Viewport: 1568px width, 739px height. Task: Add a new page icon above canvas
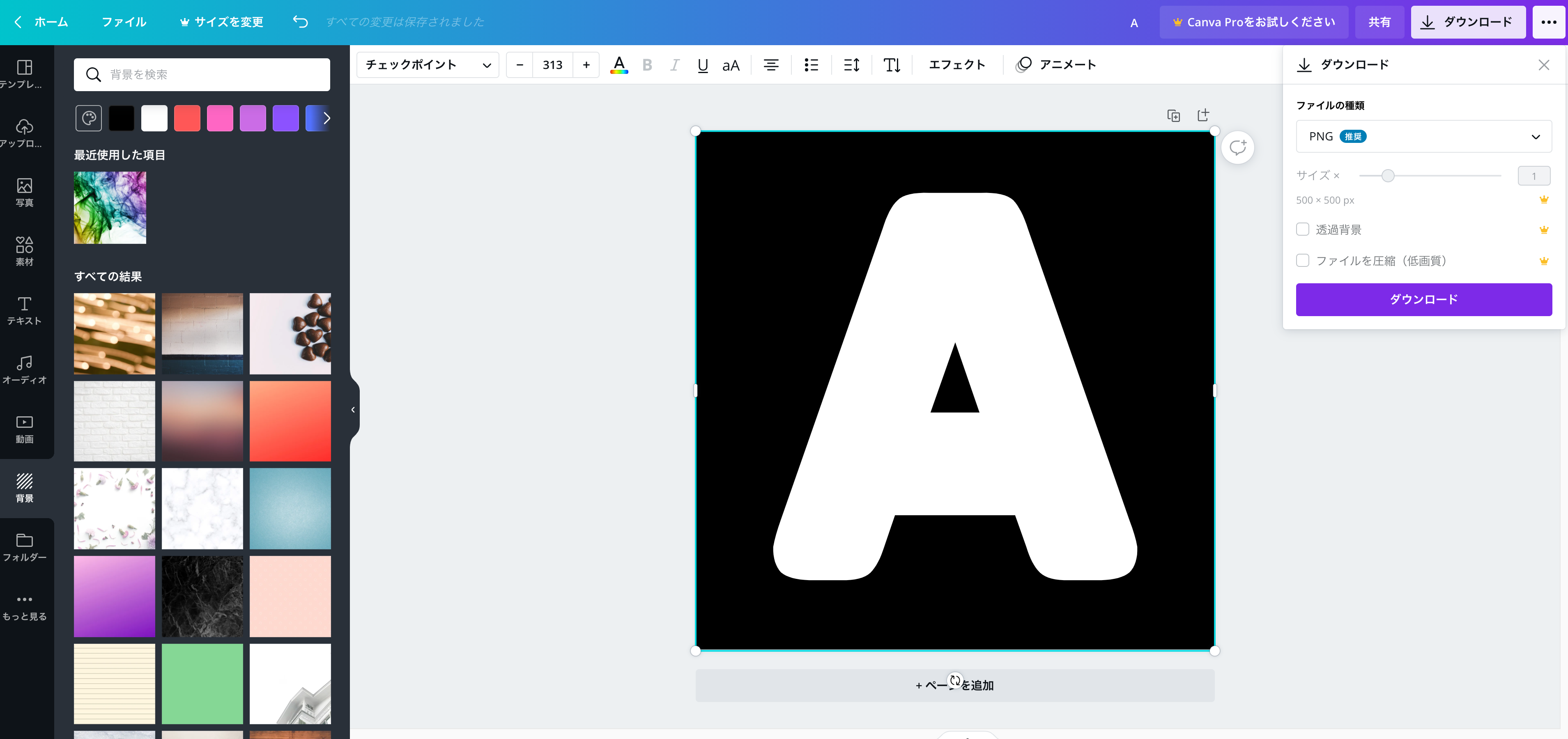tap(1203, 115)
